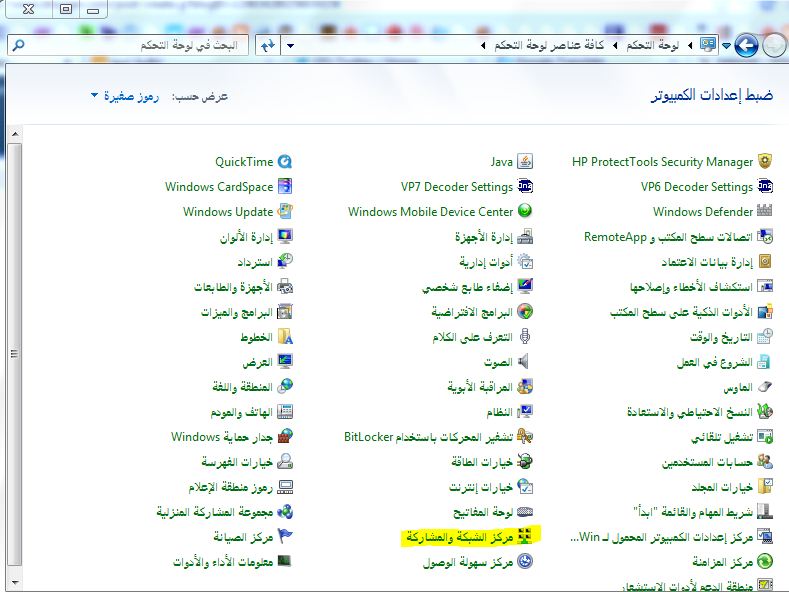Open مركز المزامنة sync icon
The image size is (789, 592).
765,562
